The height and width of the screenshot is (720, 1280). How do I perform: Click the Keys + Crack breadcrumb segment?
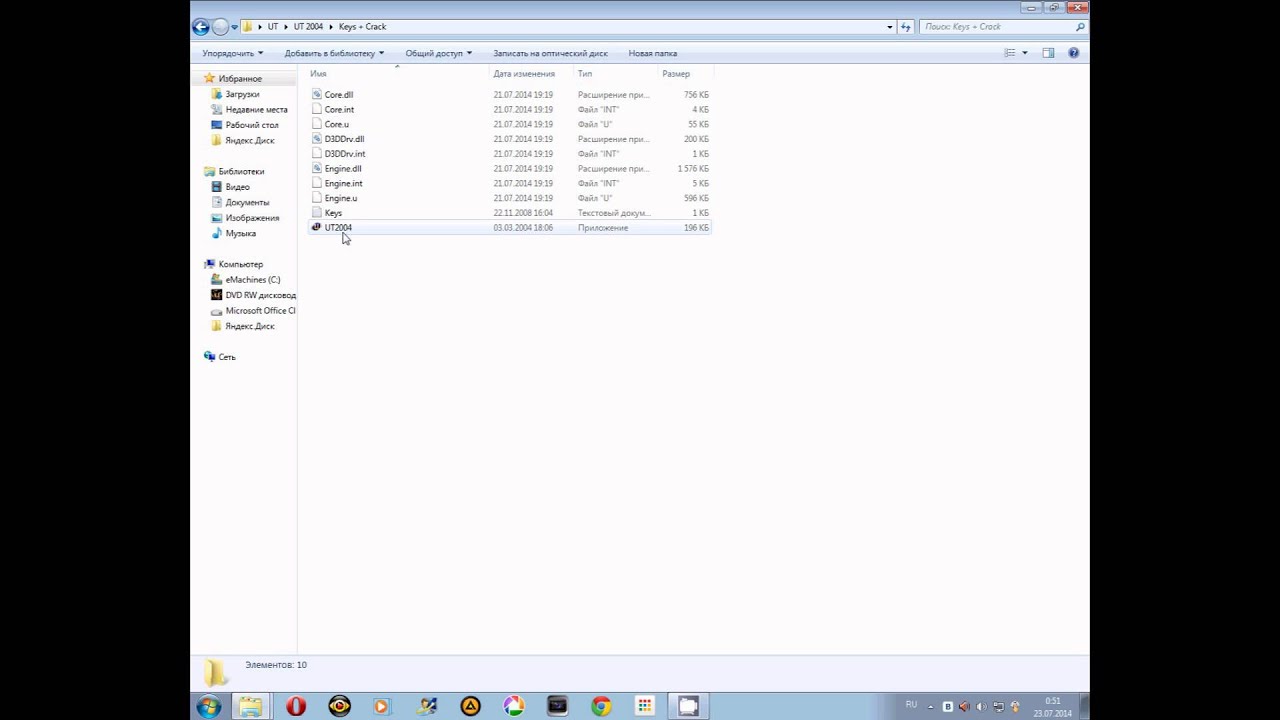pos(362,27)
